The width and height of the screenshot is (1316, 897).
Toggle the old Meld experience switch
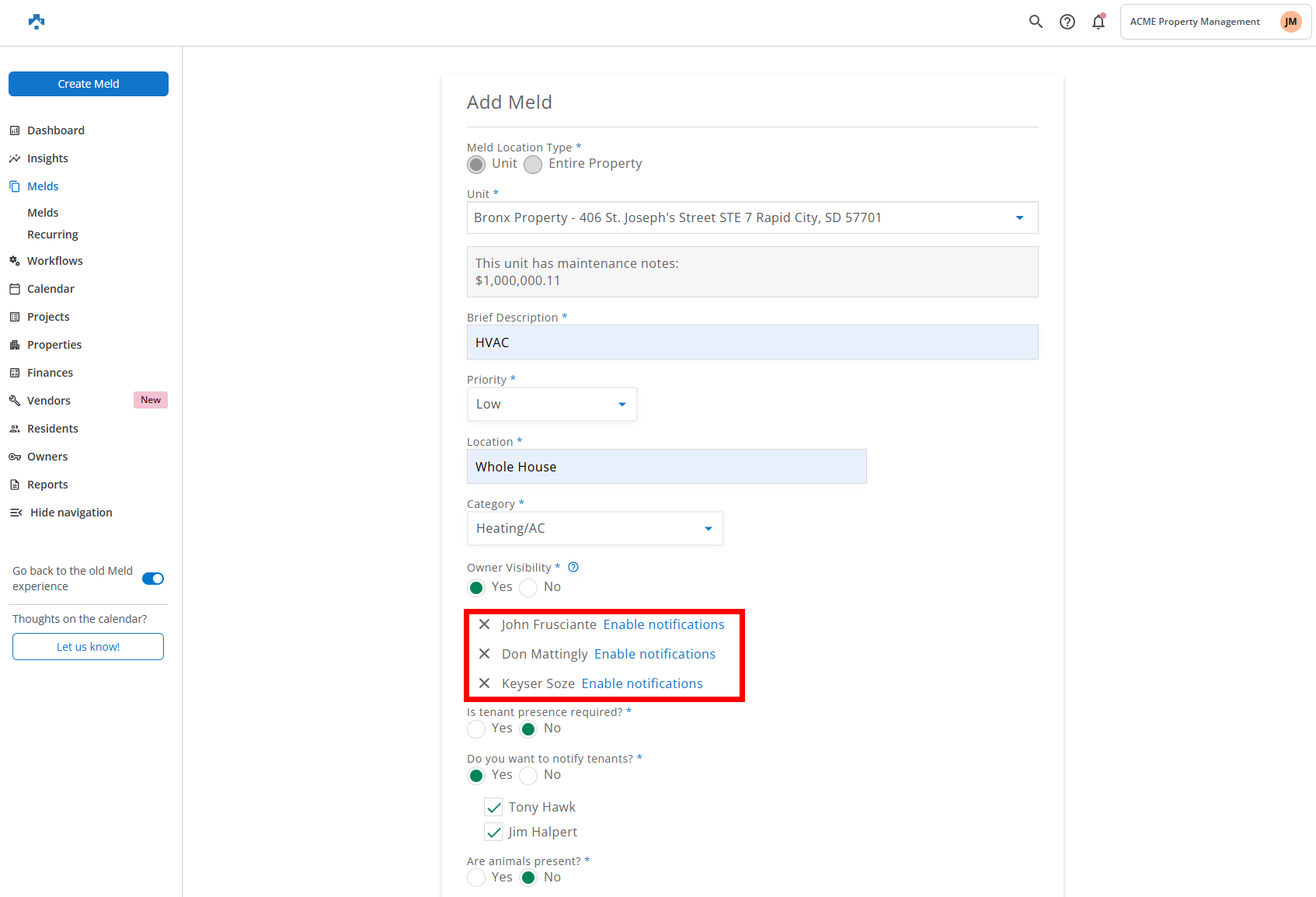pos(153,579)
